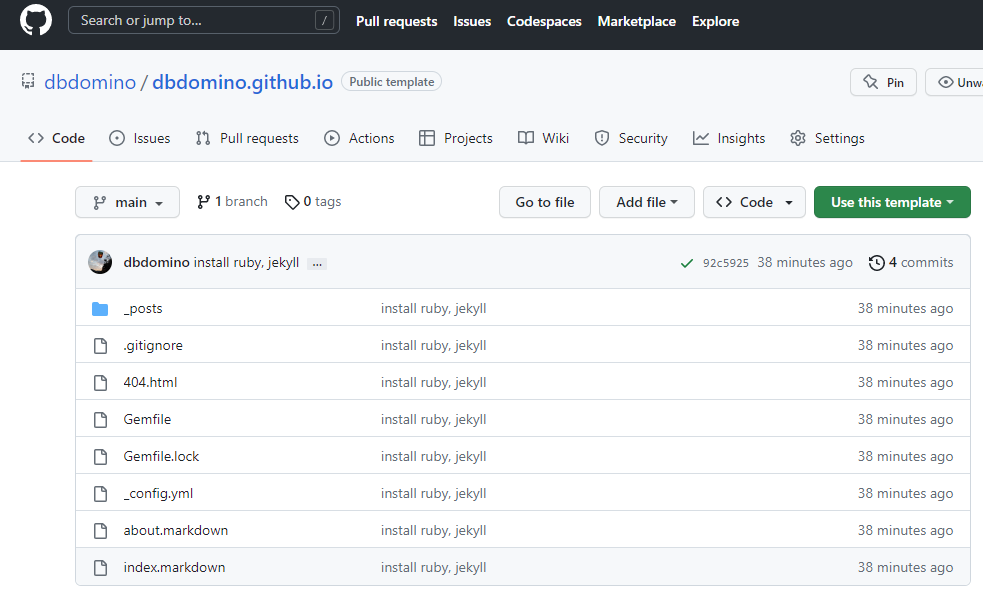This screenshot has height=597, width=983.
Task: Click the file icon next to index.markdown
Action: [100, 568]
